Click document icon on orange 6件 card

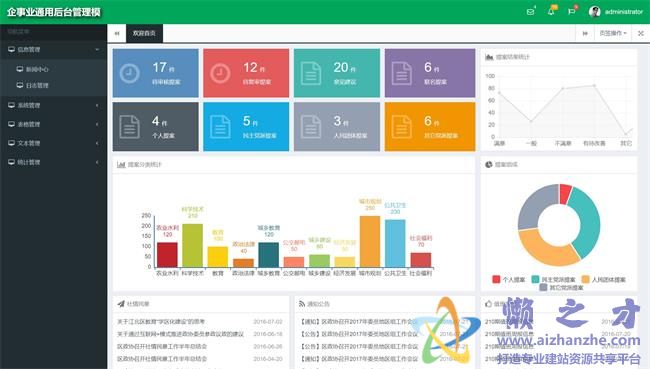pyautogui.click(x=402, y=127)
